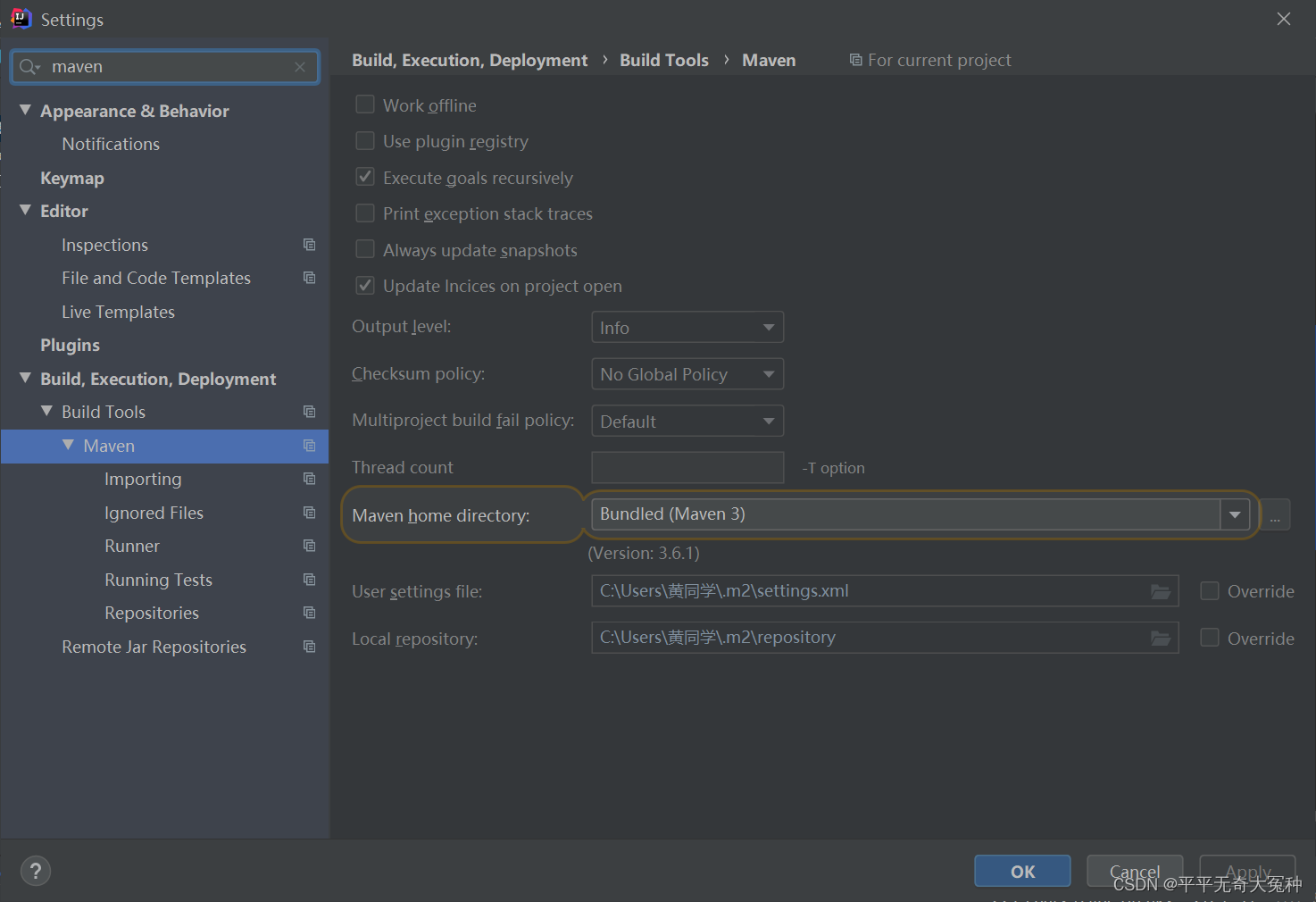1316x902 pixels.
Task: Toggle Execute goals recursively checkbox
Action: (364, 177)
